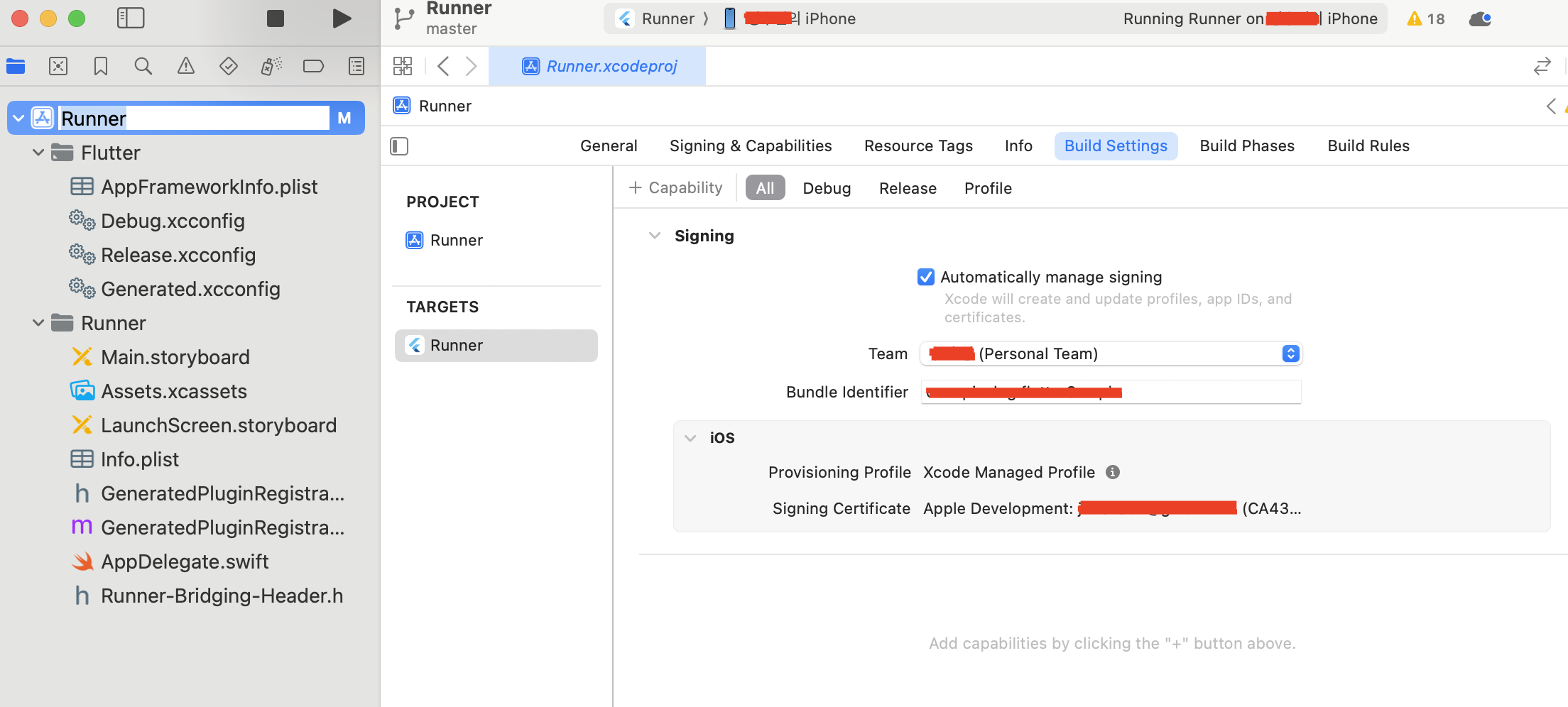Select the Debug configuration filter
Screen dimensions: 1568x707
(827, 188)
